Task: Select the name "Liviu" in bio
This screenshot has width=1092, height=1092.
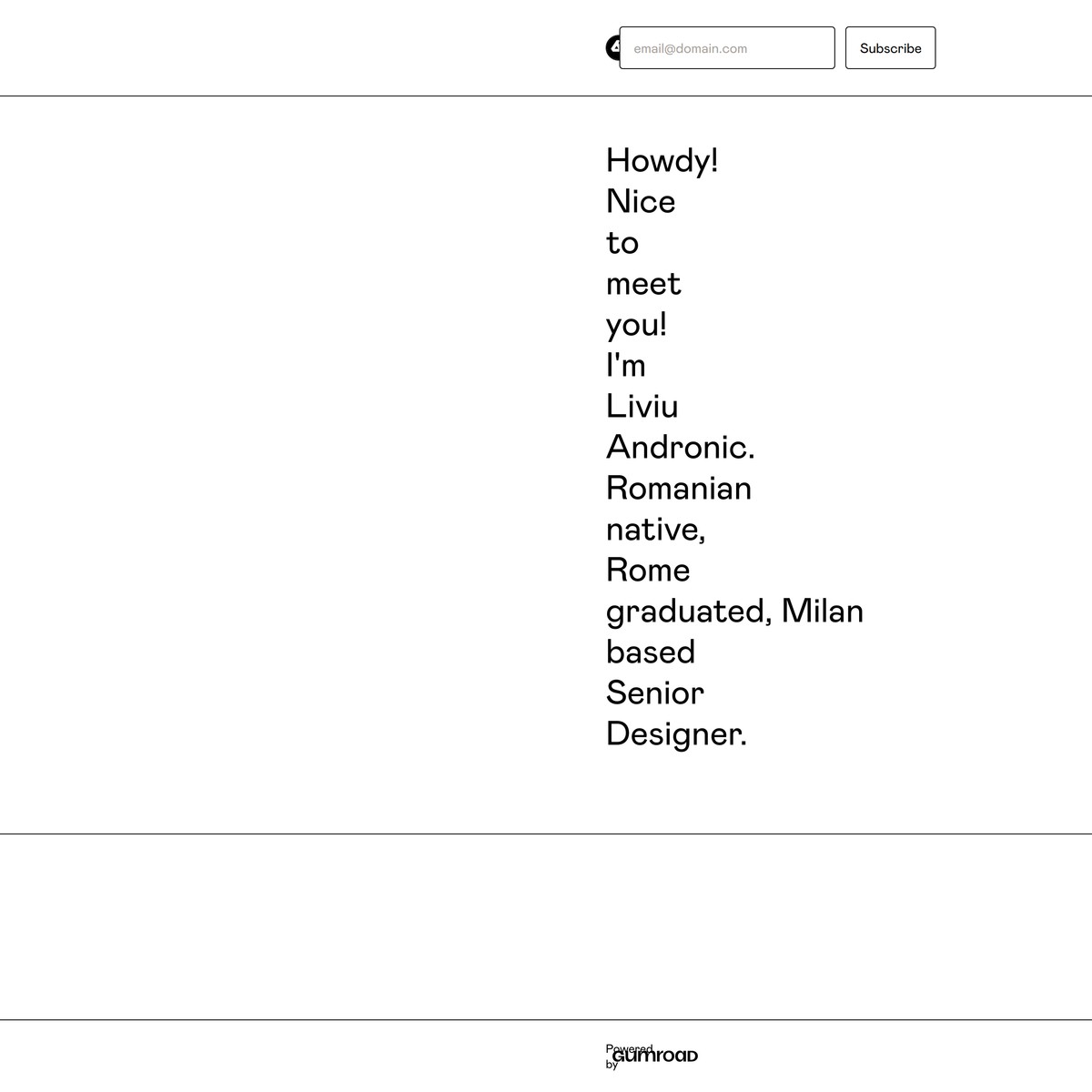Action: point(642,407)
